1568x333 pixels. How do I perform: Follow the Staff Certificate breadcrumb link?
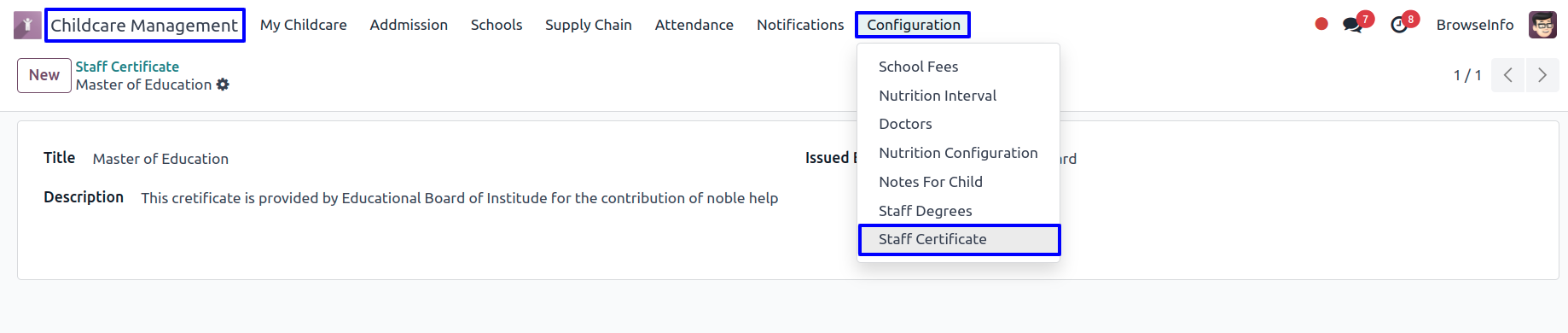tap(127, 67)
